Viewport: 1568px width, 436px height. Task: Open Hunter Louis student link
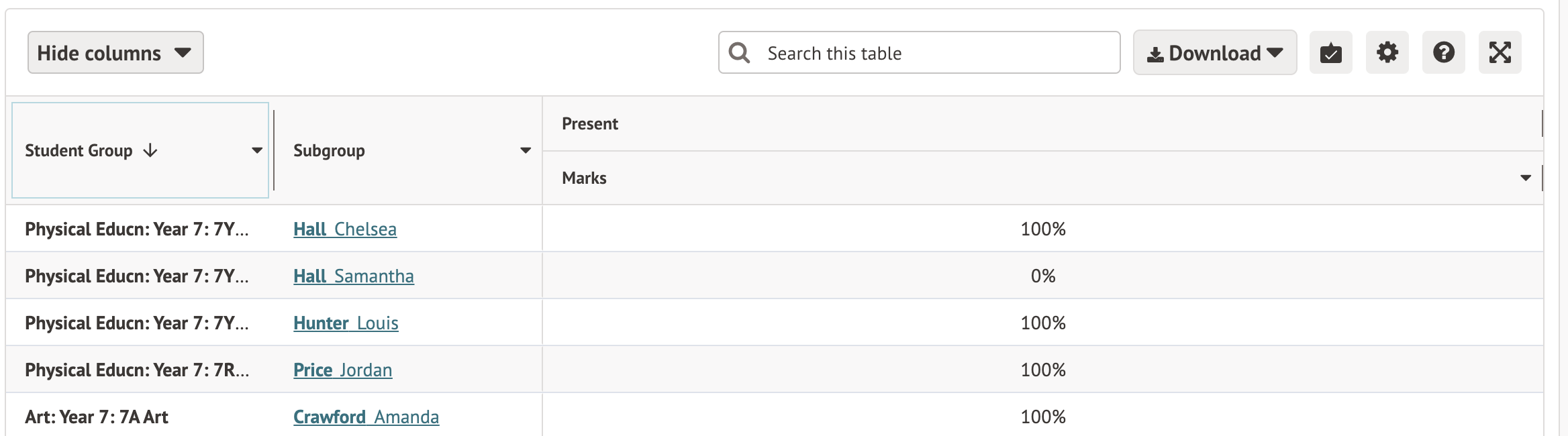coord(346,323)
